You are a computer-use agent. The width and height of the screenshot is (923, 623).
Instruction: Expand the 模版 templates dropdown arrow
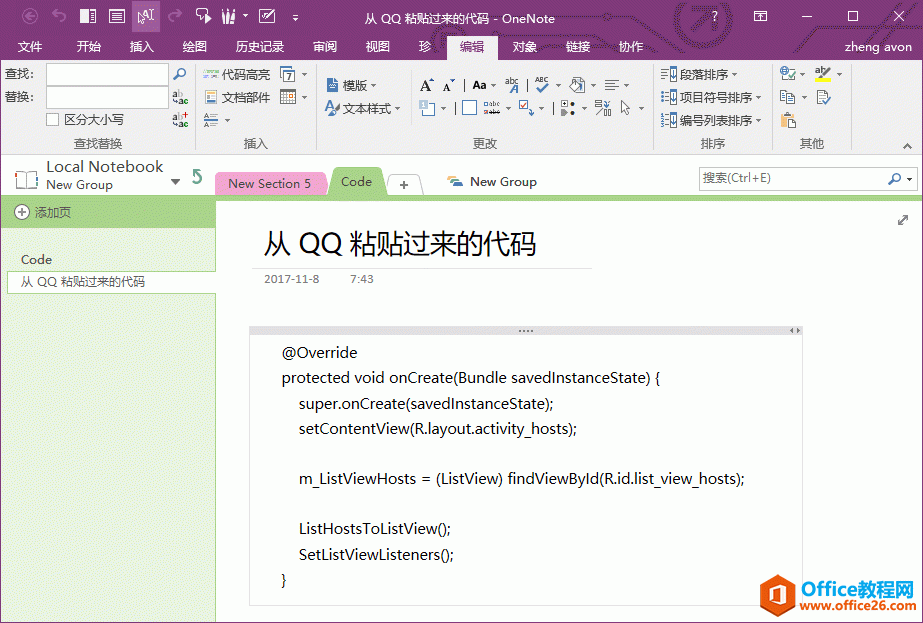tap(373, 85)
